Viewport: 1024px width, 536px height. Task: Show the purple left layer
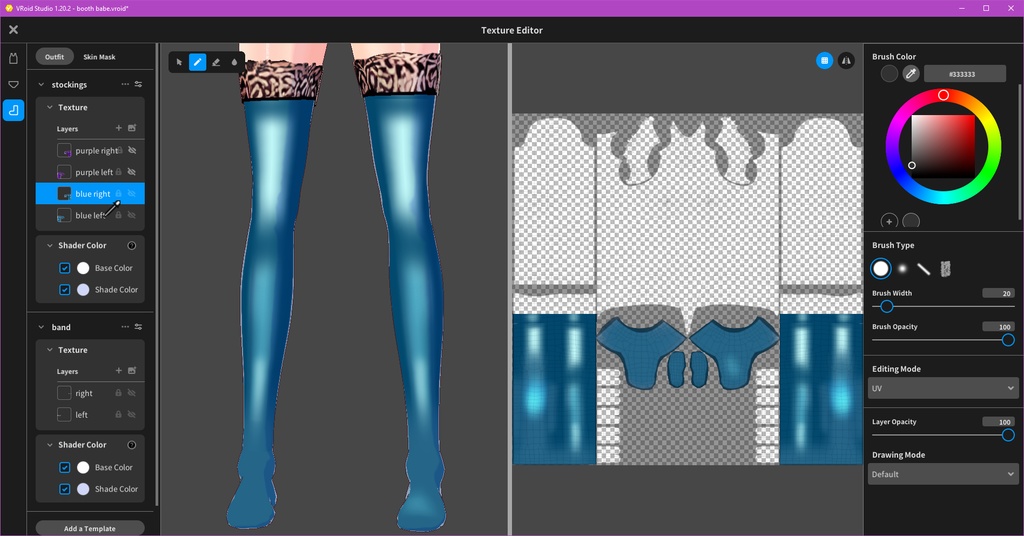pyautogui.click(x=132, y=172)
